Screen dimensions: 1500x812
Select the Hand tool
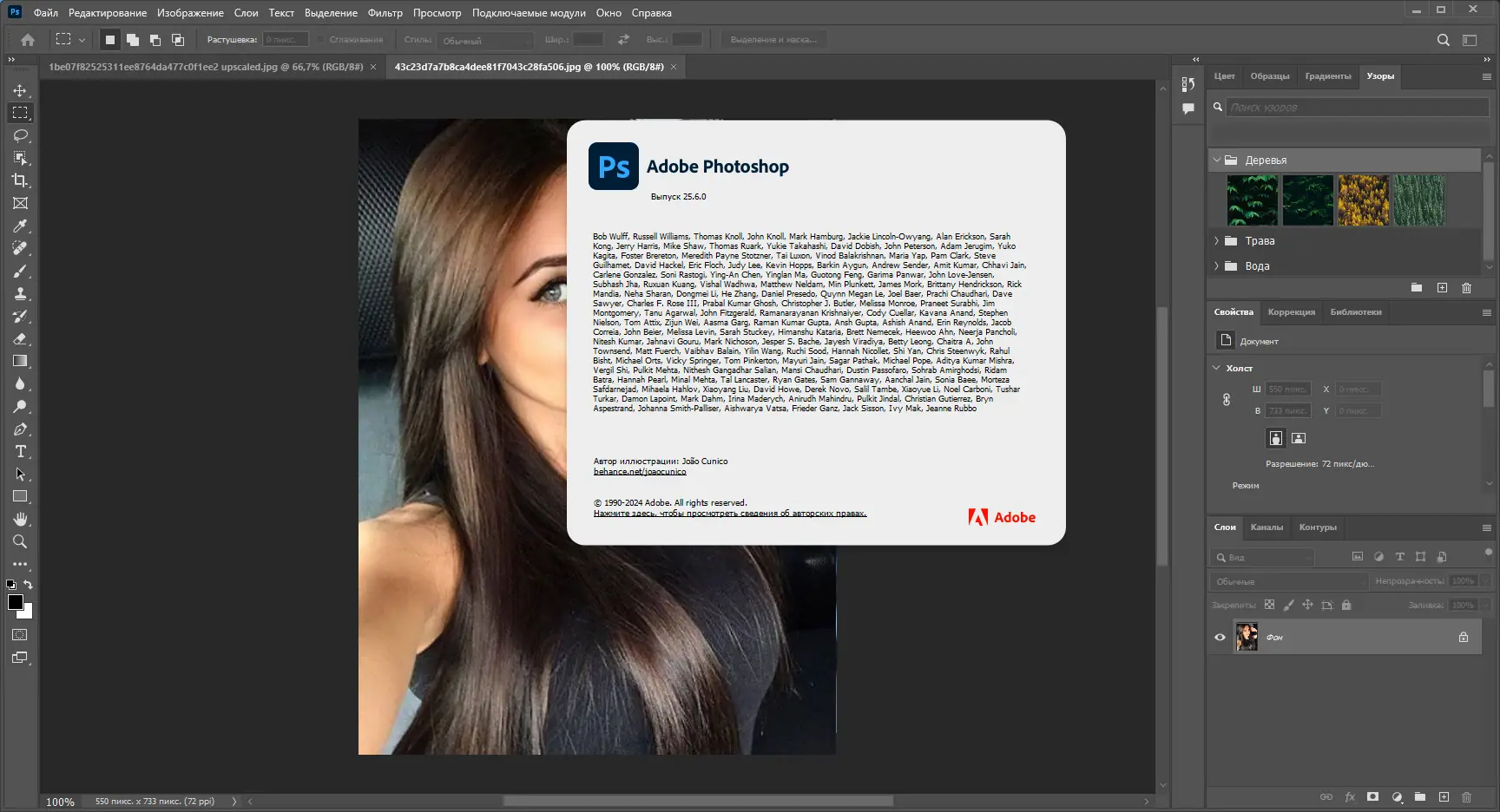click(20, 519)
